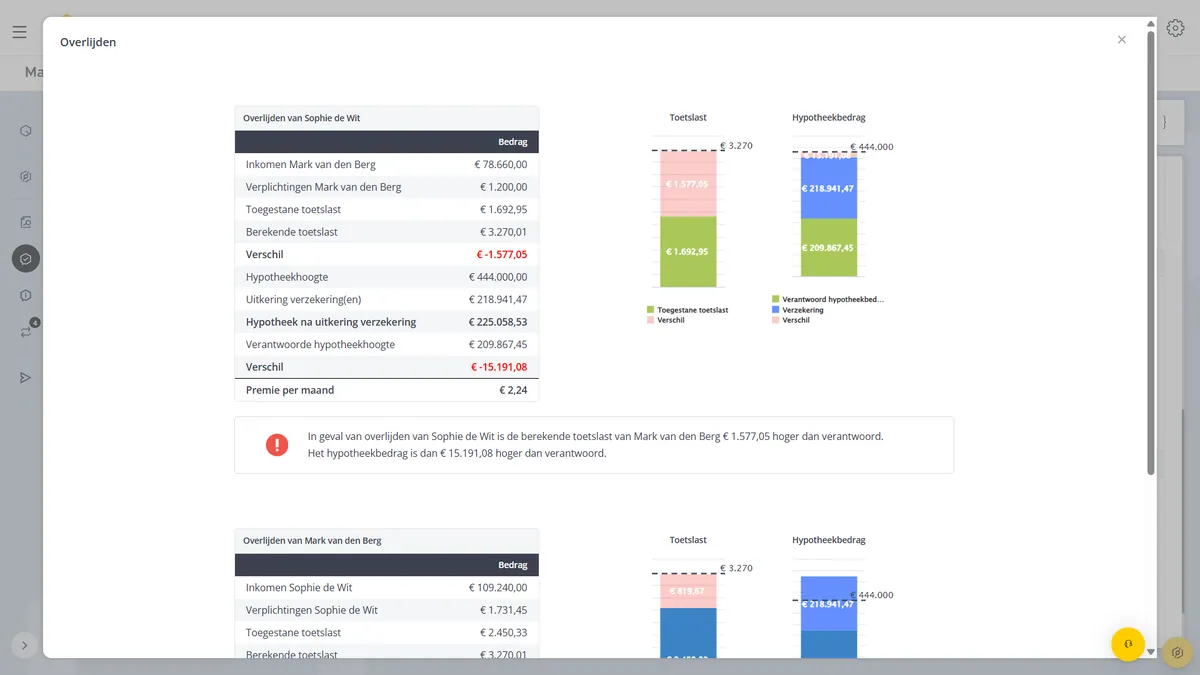The image size is (1200, 675).
Task: Open the settings gear
Action: click(1176, 29)
